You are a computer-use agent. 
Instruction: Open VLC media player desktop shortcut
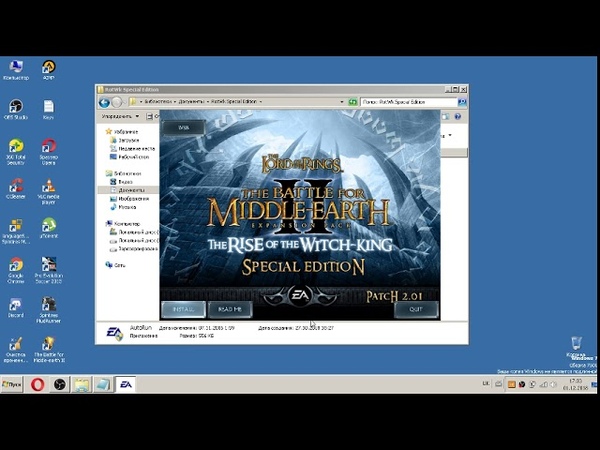49,191
